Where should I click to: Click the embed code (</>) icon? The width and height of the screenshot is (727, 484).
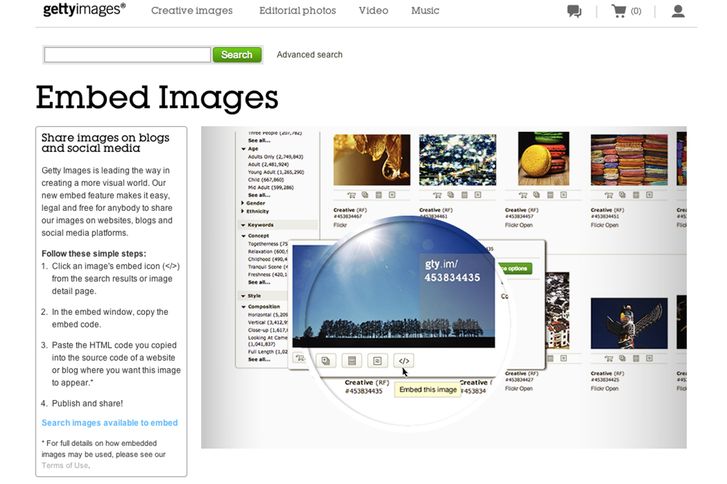coord(403,361)
